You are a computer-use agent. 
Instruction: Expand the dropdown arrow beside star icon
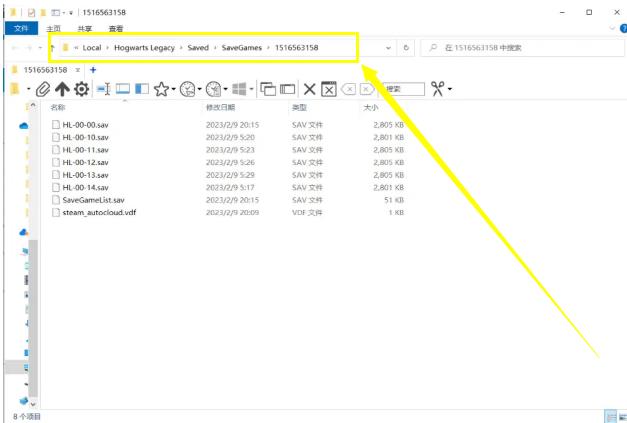pos(173,90)
